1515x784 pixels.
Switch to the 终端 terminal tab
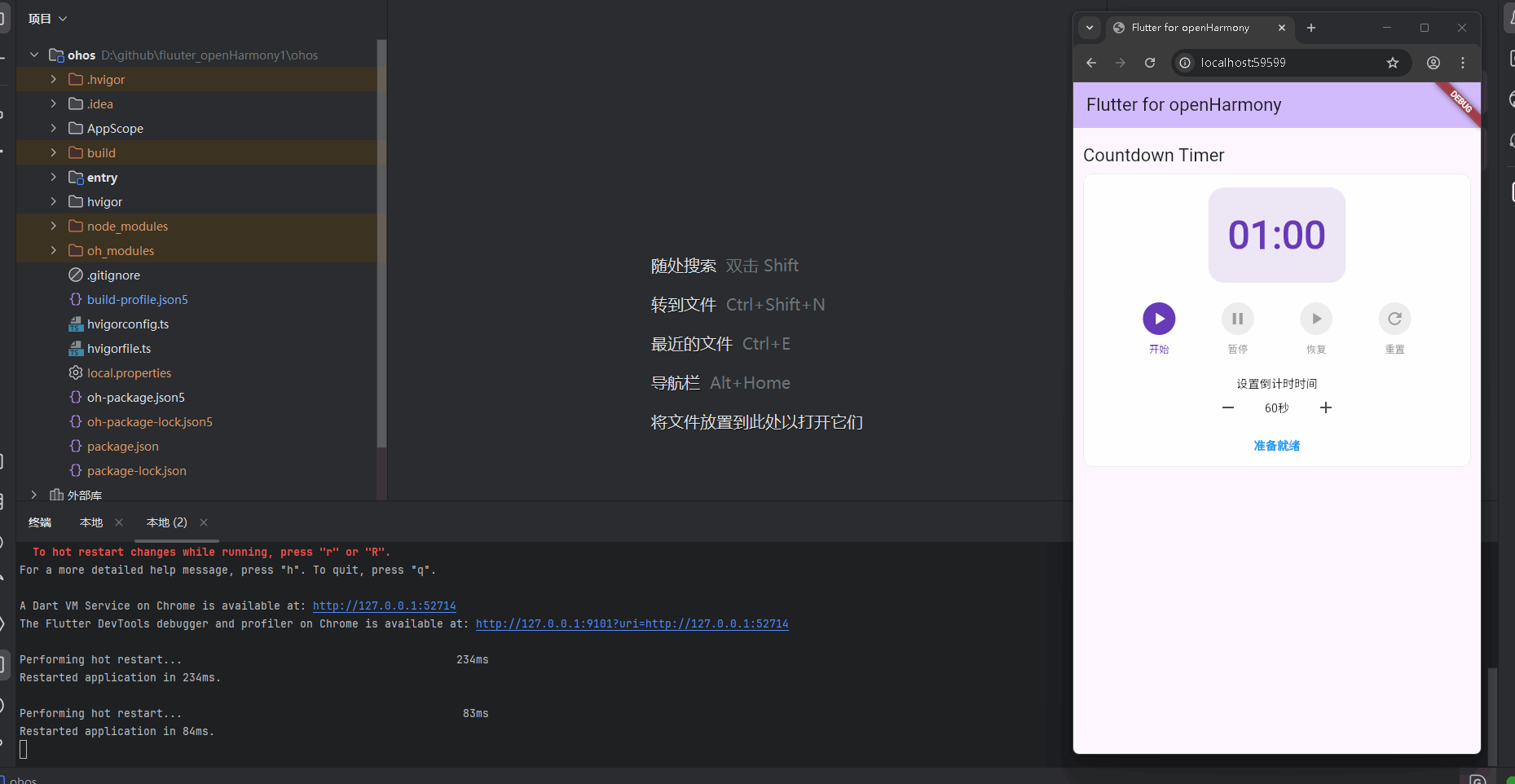(x=39, y=522)
